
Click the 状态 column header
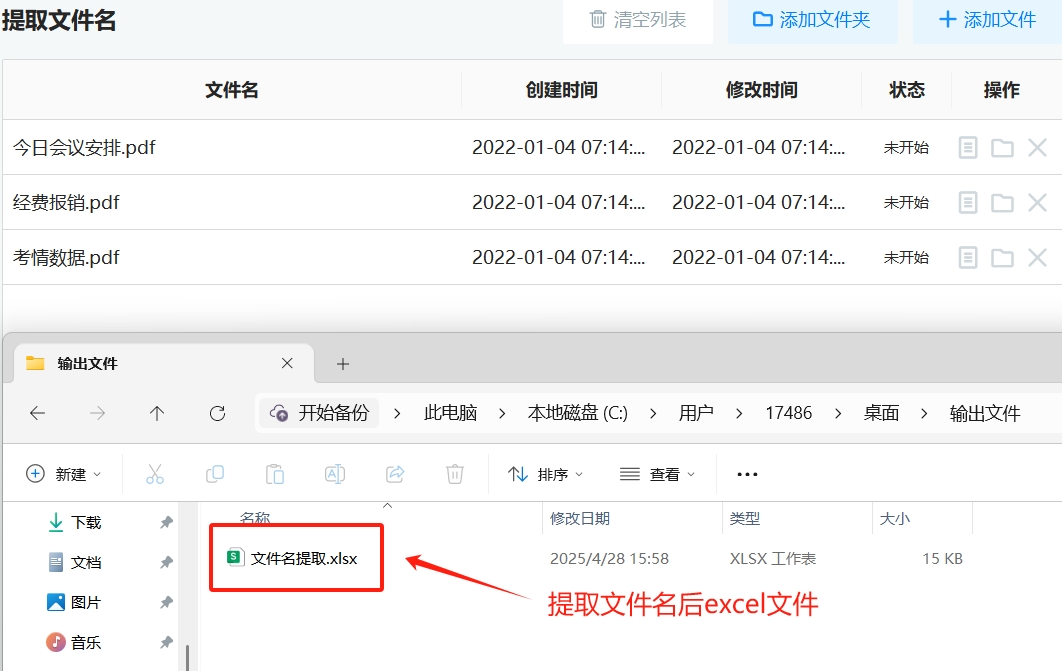point(907,90)
